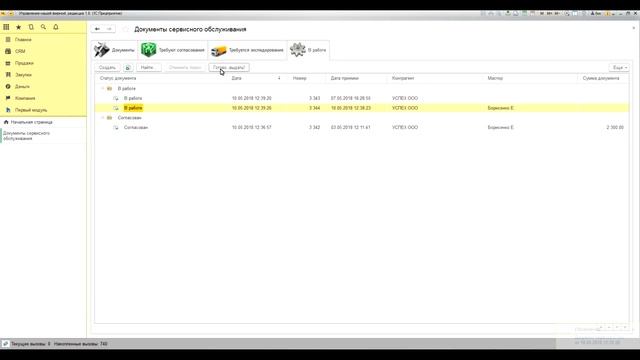Go back with the left arrow

97,29
